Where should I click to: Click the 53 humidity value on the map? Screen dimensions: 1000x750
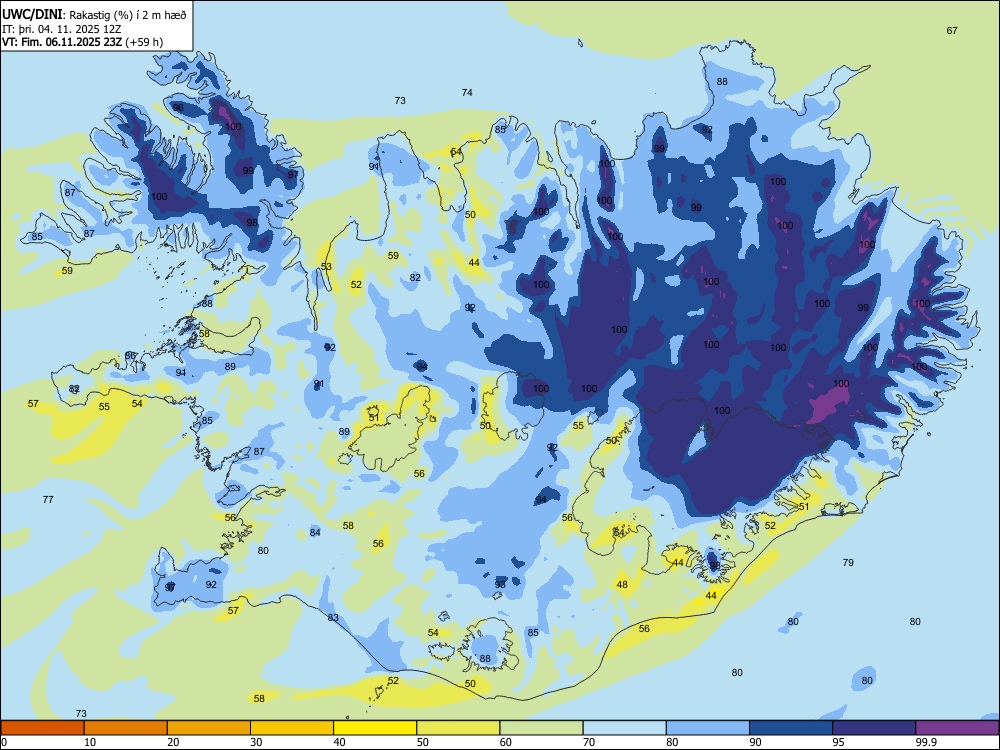point(326,267)
